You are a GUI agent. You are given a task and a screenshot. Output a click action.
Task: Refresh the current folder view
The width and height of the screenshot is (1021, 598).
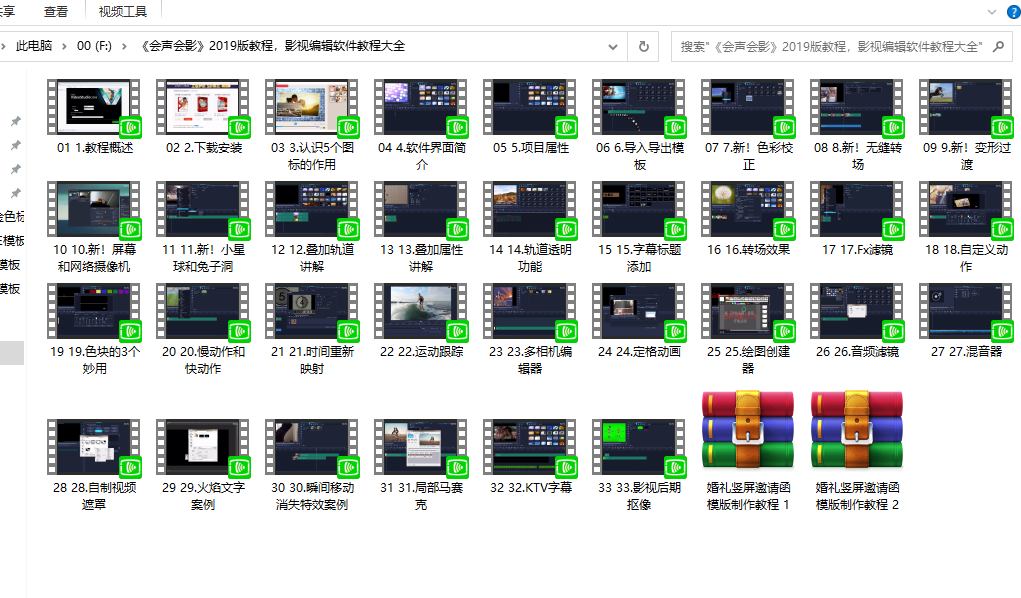[643, 46]
